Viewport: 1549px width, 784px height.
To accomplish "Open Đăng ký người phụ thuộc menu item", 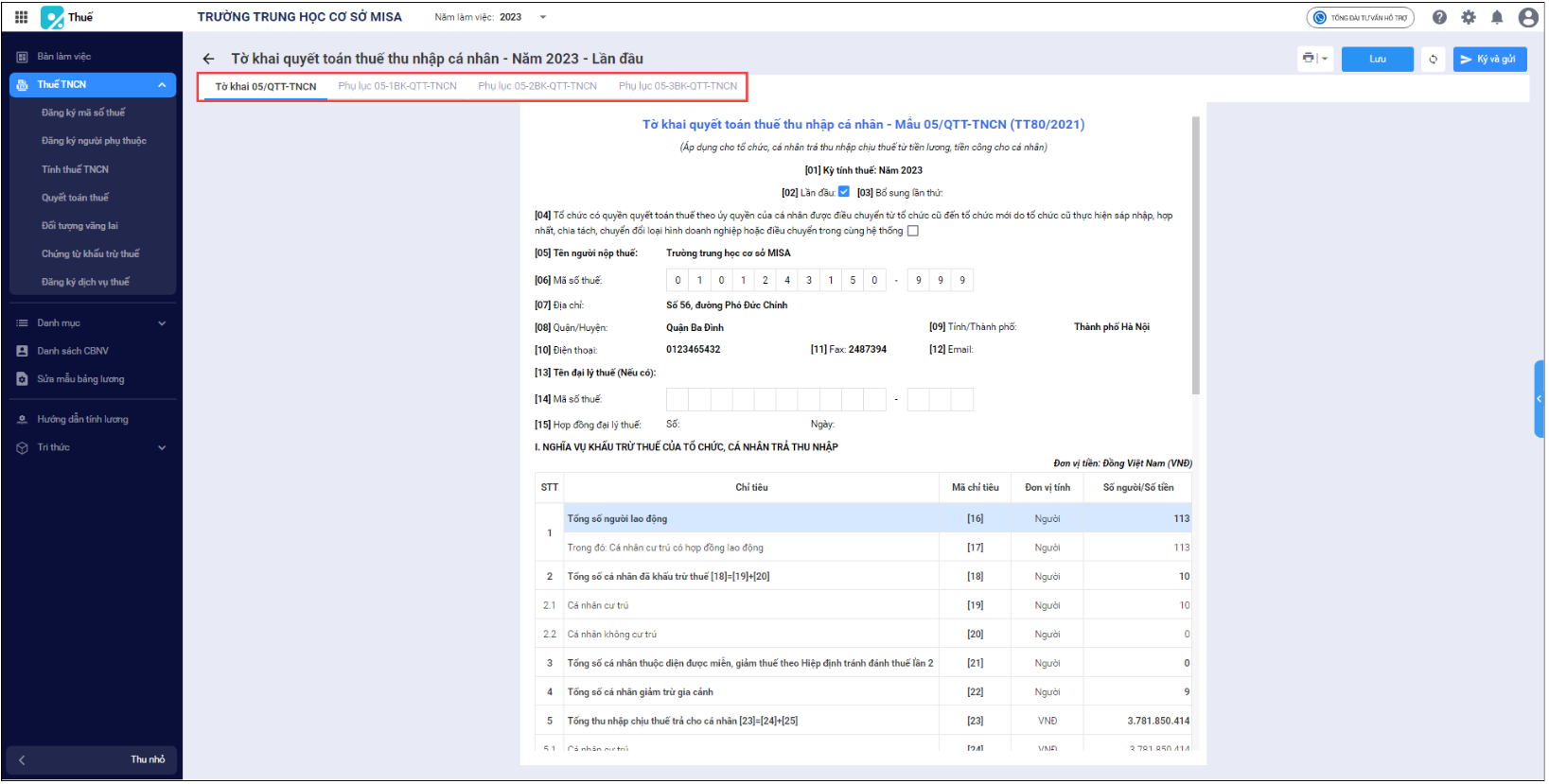I will 93,141.
